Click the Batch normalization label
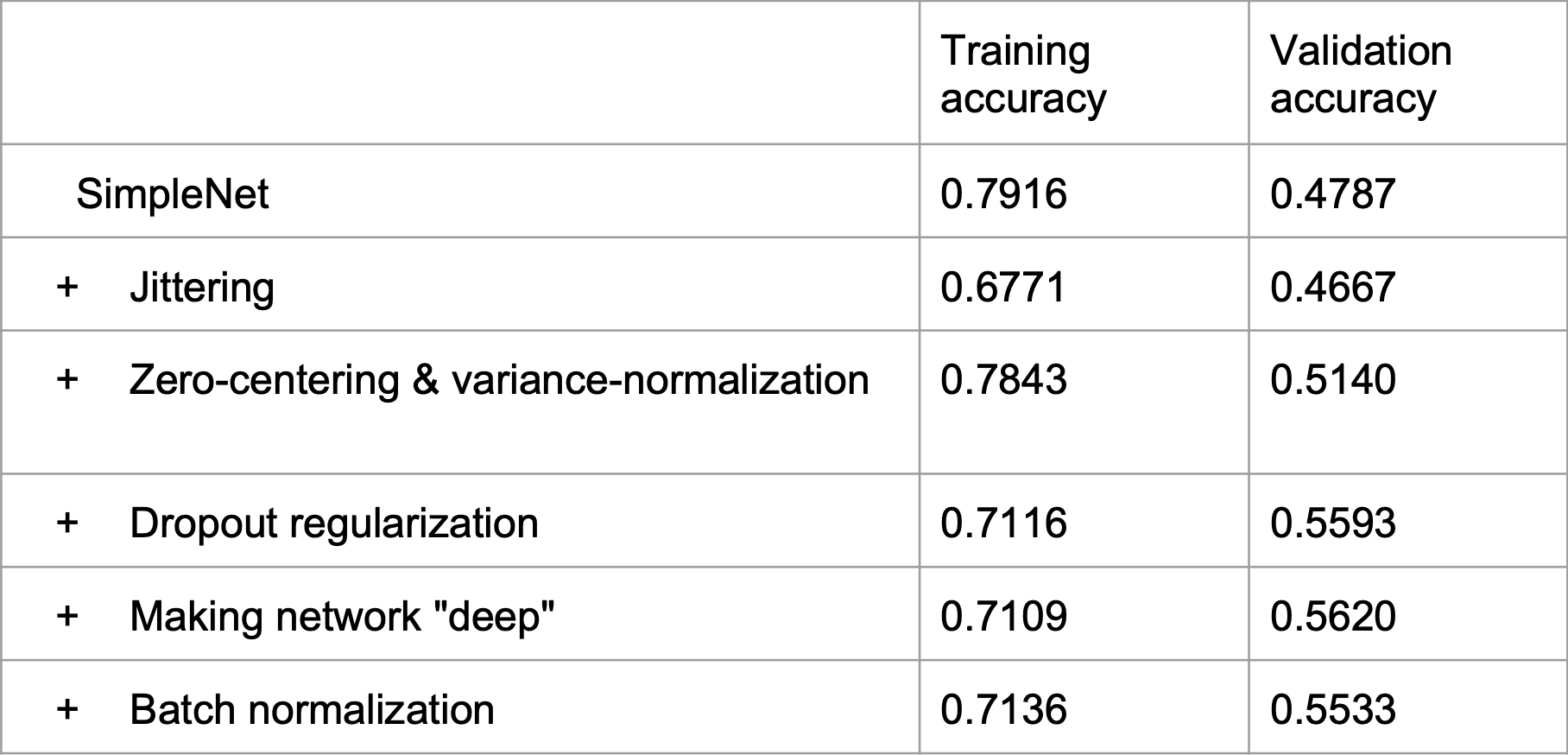Viewport: 1568px width, 755px height. (x=312, y=710)
